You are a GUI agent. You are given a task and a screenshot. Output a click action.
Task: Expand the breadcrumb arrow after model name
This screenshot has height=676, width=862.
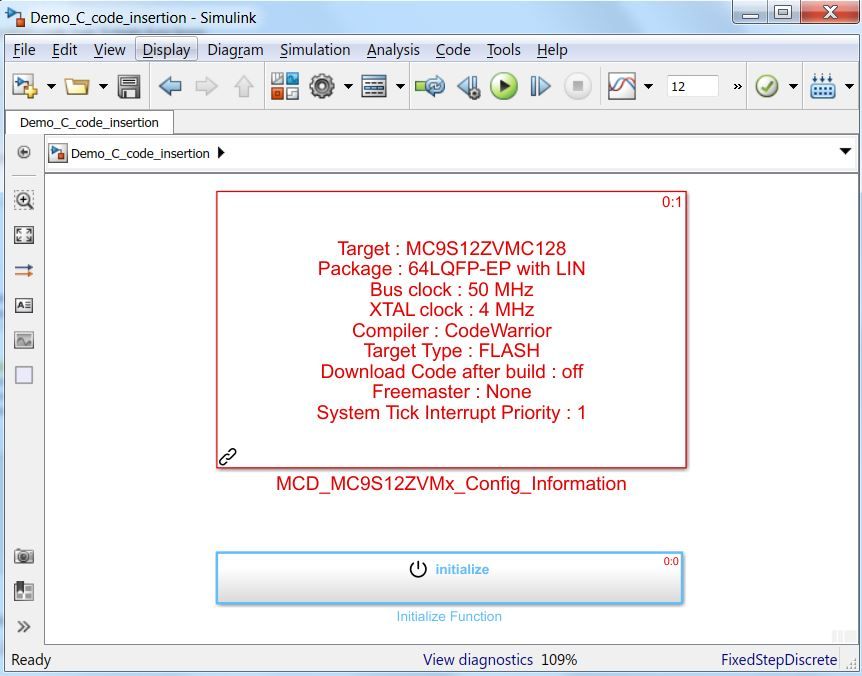click(x=221, y=153)
